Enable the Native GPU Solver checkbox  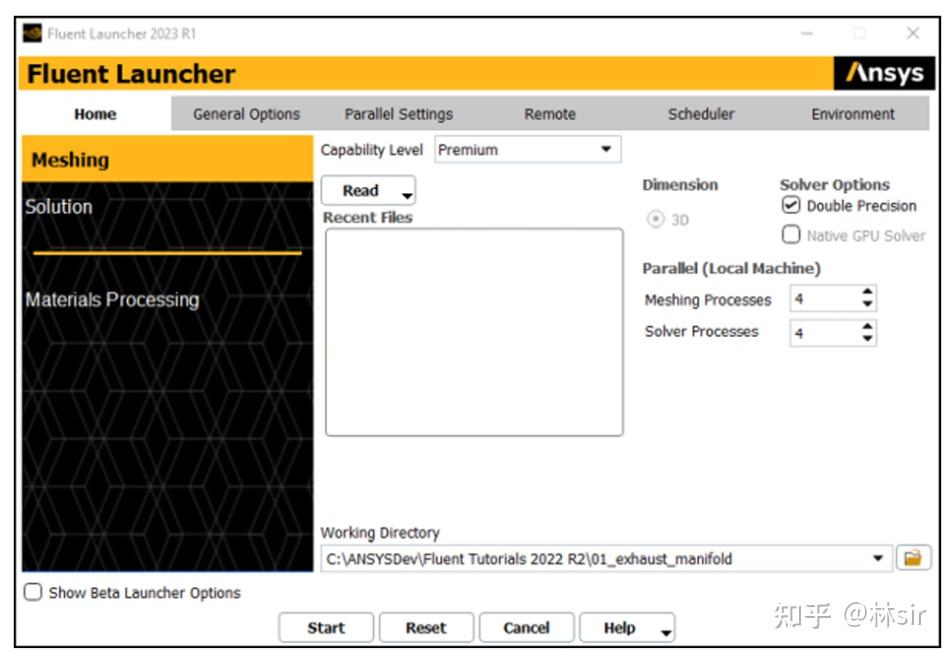[791, 234]
